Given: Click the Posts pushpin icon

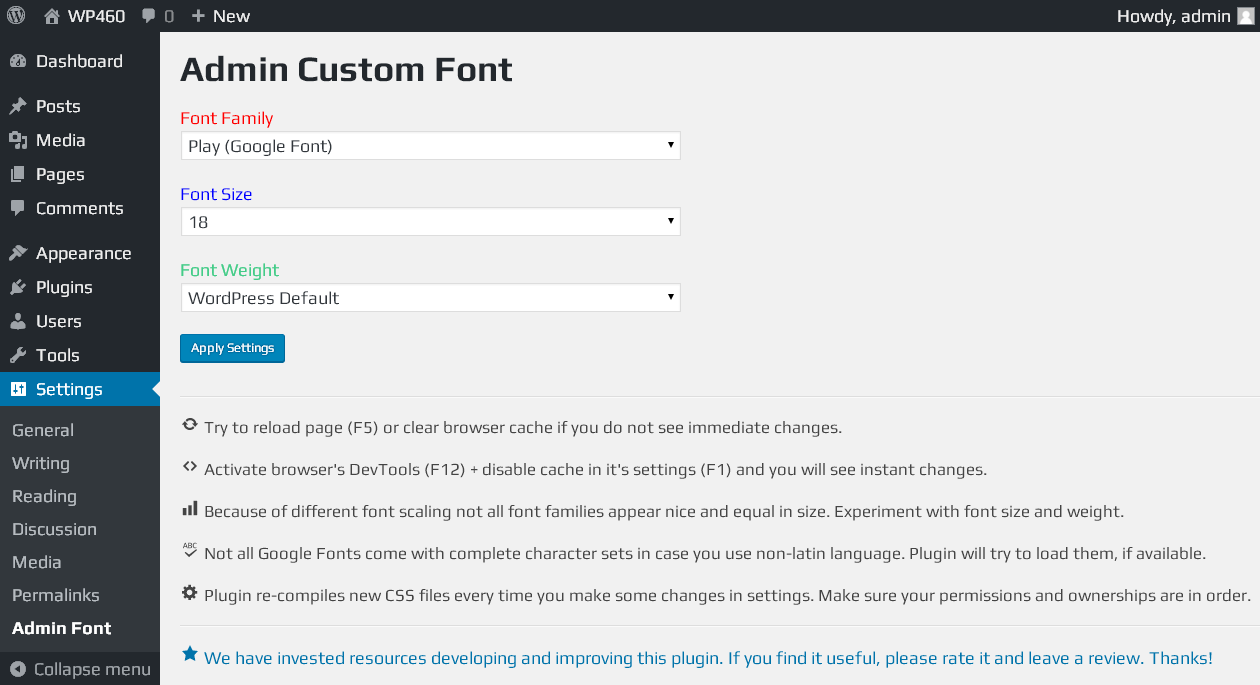Looking at the screenshot, I should coord(18,106).
